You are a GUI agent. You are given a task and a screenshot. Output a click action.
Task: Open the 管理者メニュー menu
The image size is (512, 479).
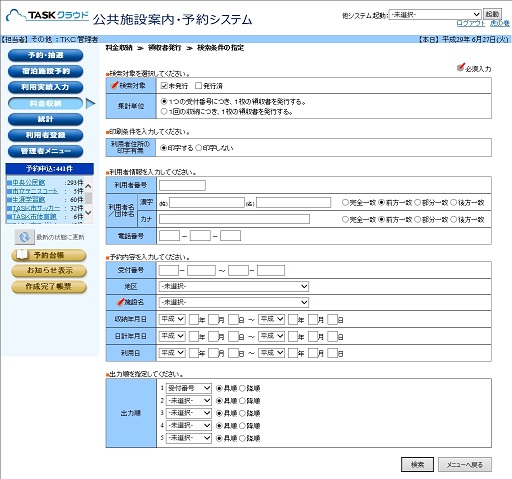point(45,151)
